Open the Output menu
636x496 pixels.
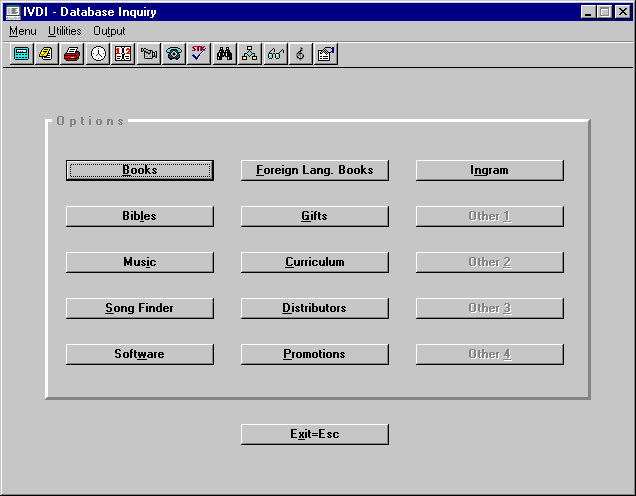point(109,31)
